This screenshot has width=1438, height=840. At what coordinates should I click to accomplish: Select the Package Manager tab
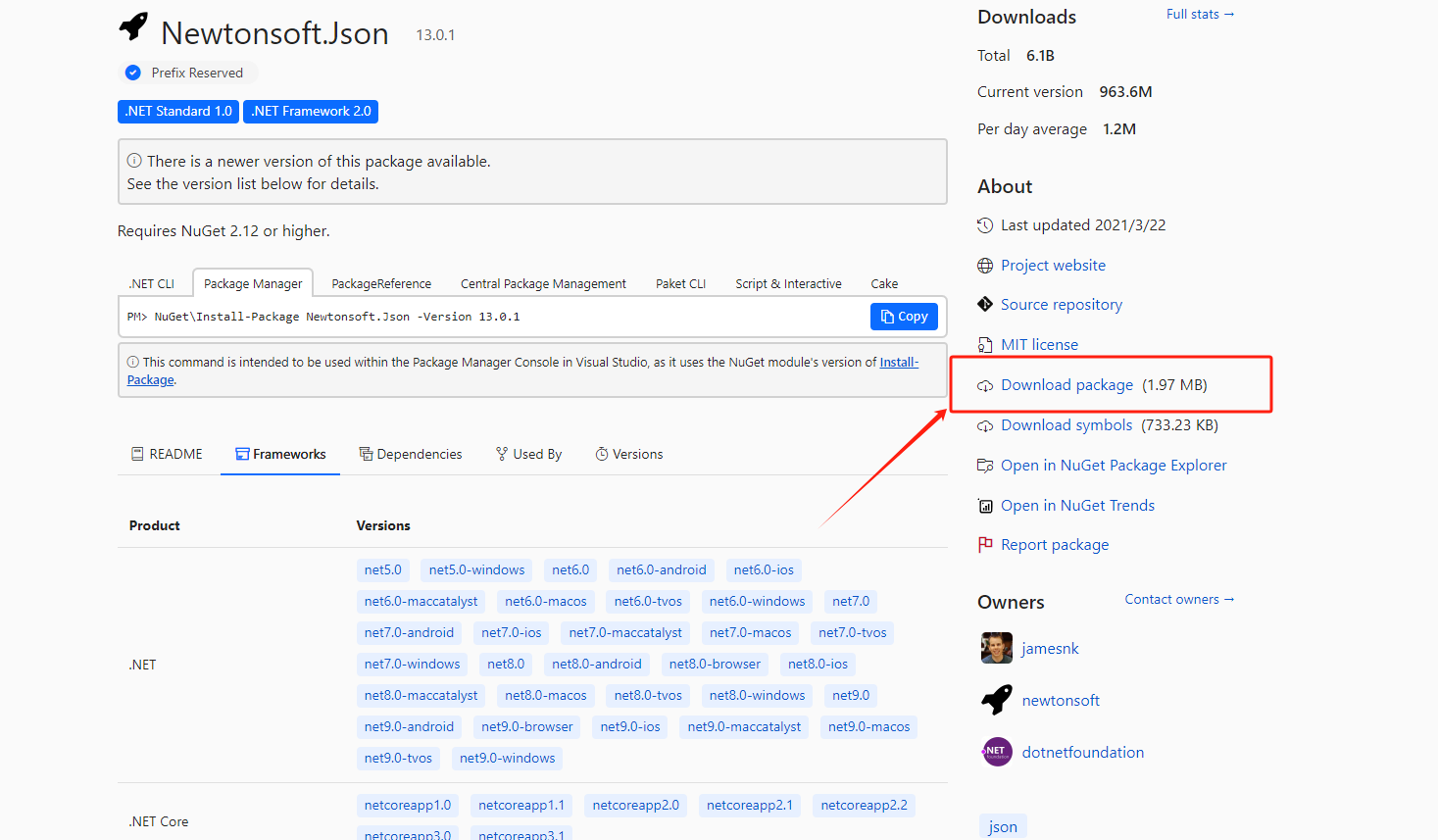[x=253, y=283]
